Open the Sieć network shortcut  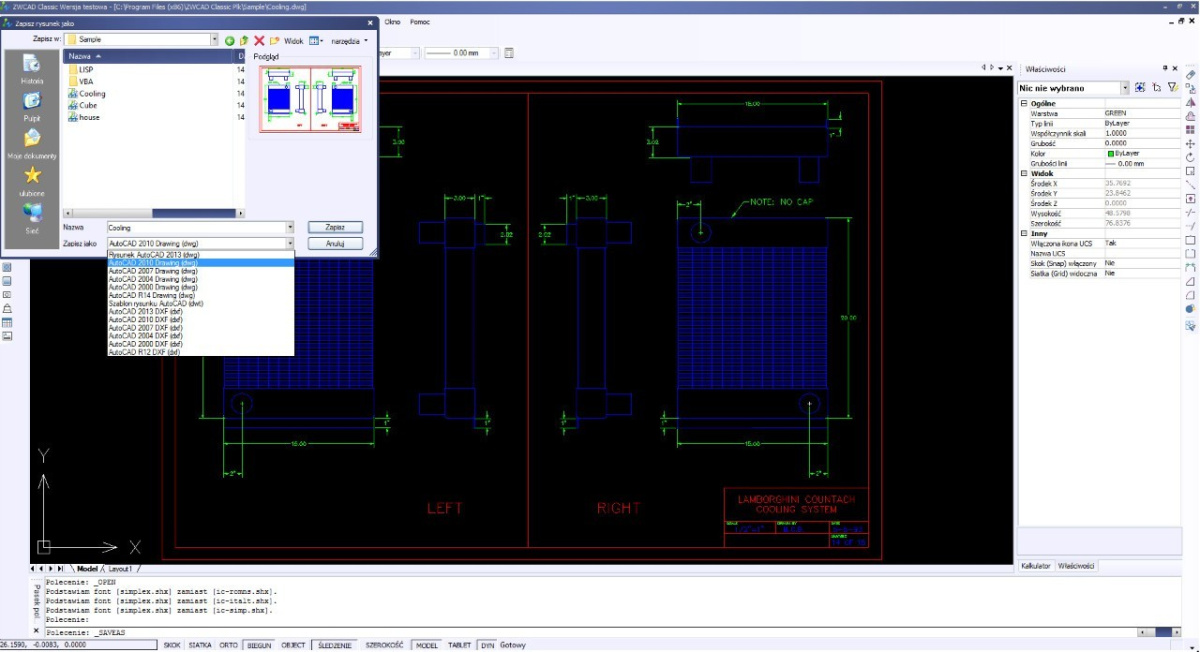[32, 218]
